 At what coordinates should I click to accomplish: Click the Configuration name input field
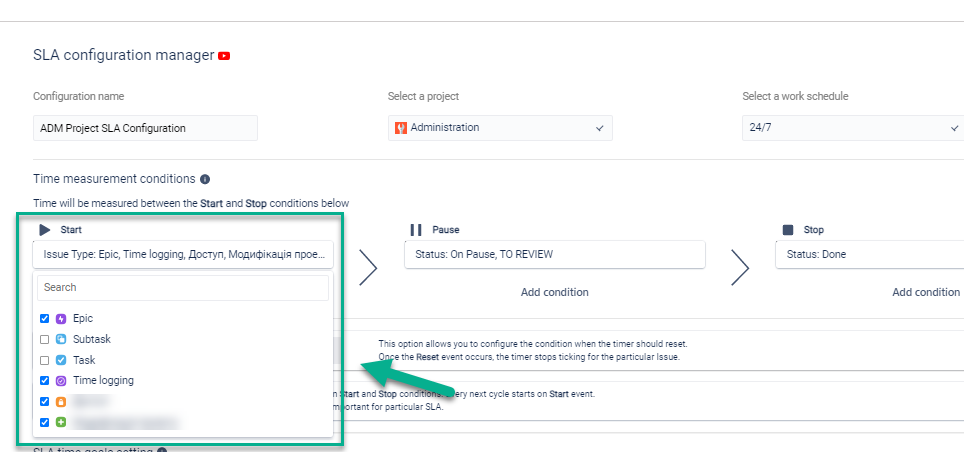[x=145, y=128]
